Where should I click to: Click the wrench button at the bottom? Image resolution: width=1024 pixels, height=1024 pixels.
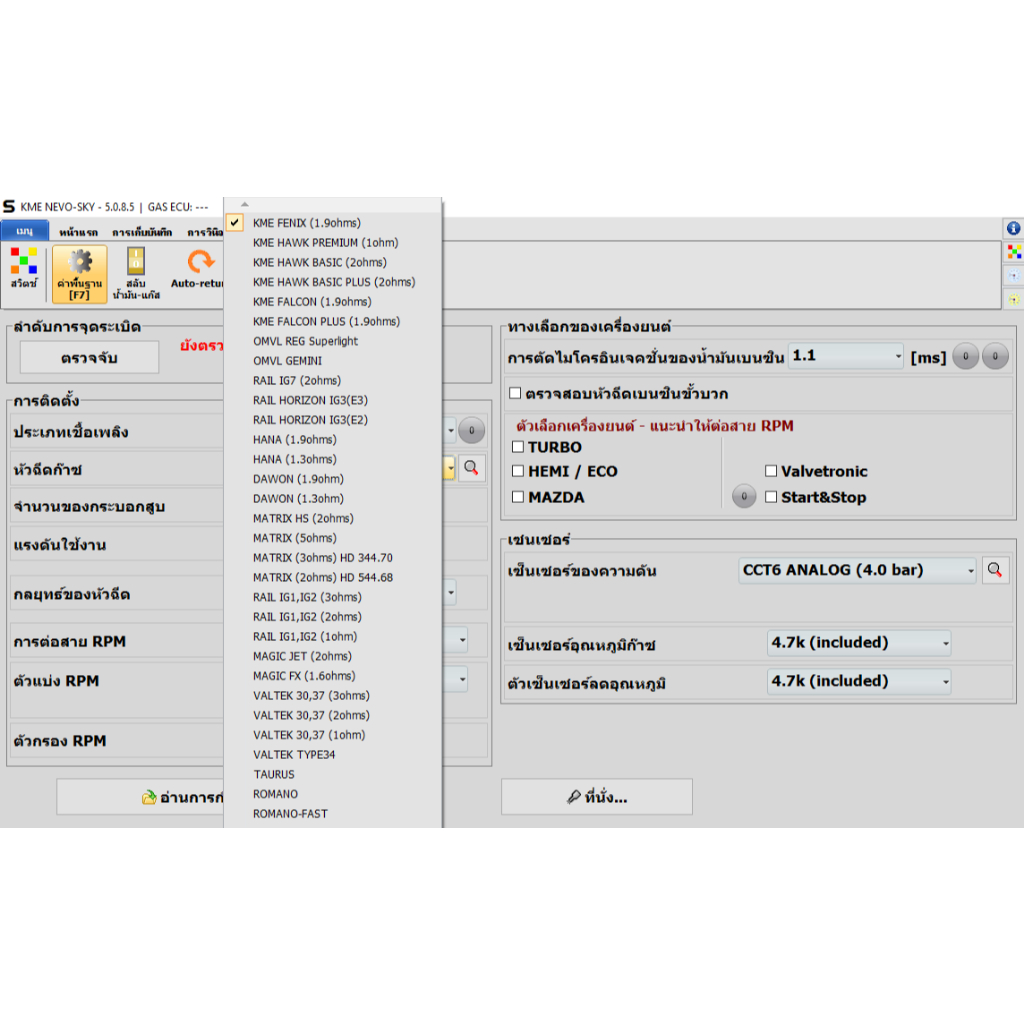point(597,797)
